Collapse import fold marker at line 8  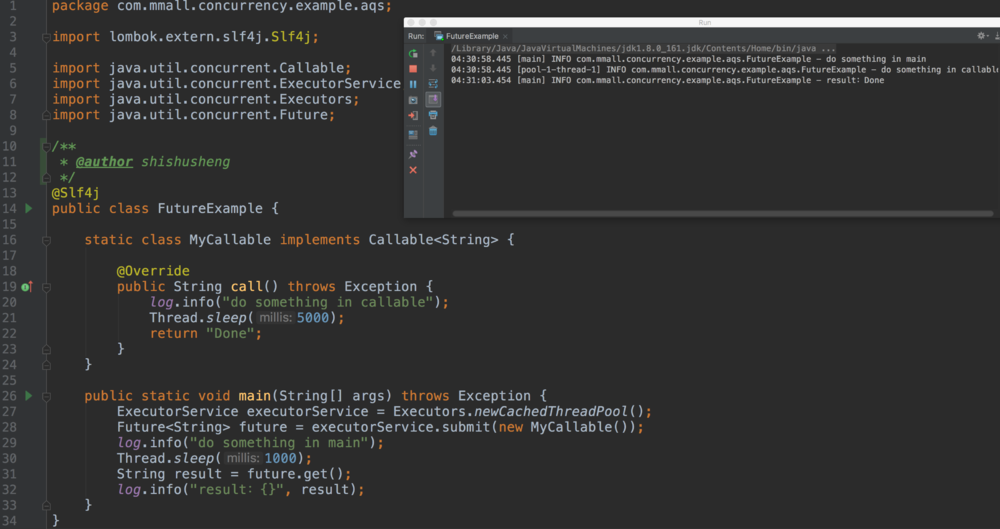tap(46, 115)
